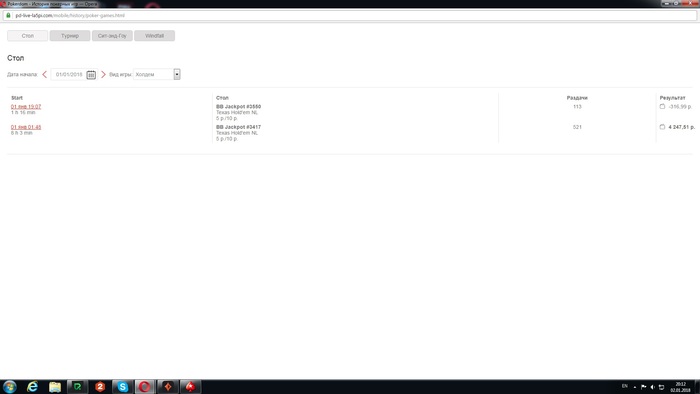The height and width of the screenshot is (394, 700).
Task: Click the Раздачи column header
Action: pos(577,98)
